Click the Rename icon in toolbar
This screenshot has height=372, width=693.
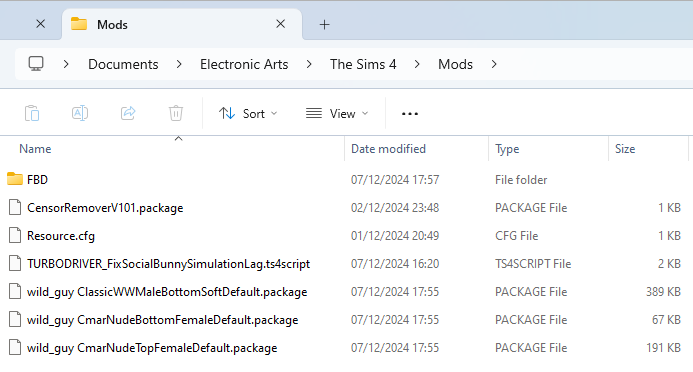tap(80, 114)
